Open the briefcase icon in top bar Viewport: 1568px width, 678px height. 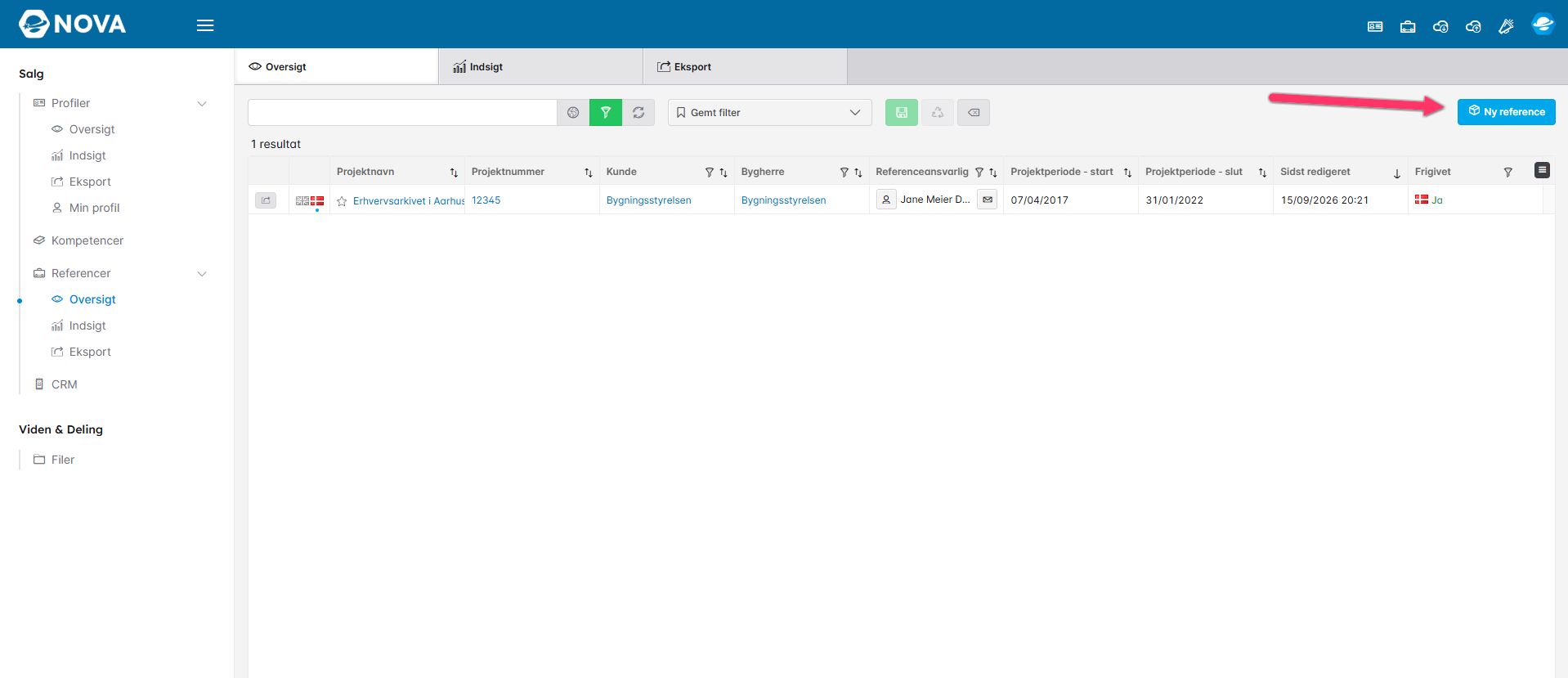(1408, 26)
